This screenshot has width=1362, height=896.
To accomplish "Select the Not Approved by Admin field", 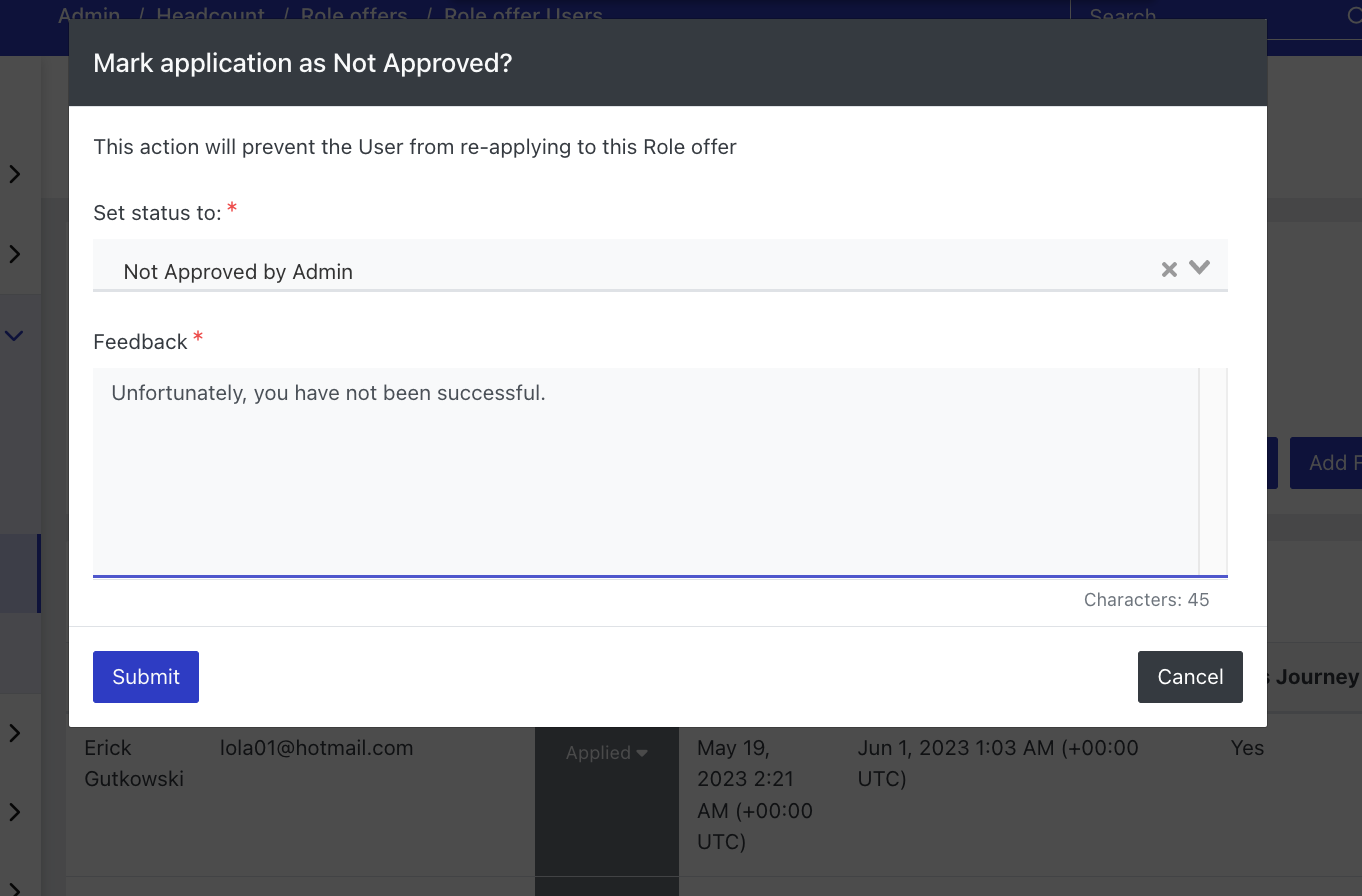I will (x=660, y=265).
